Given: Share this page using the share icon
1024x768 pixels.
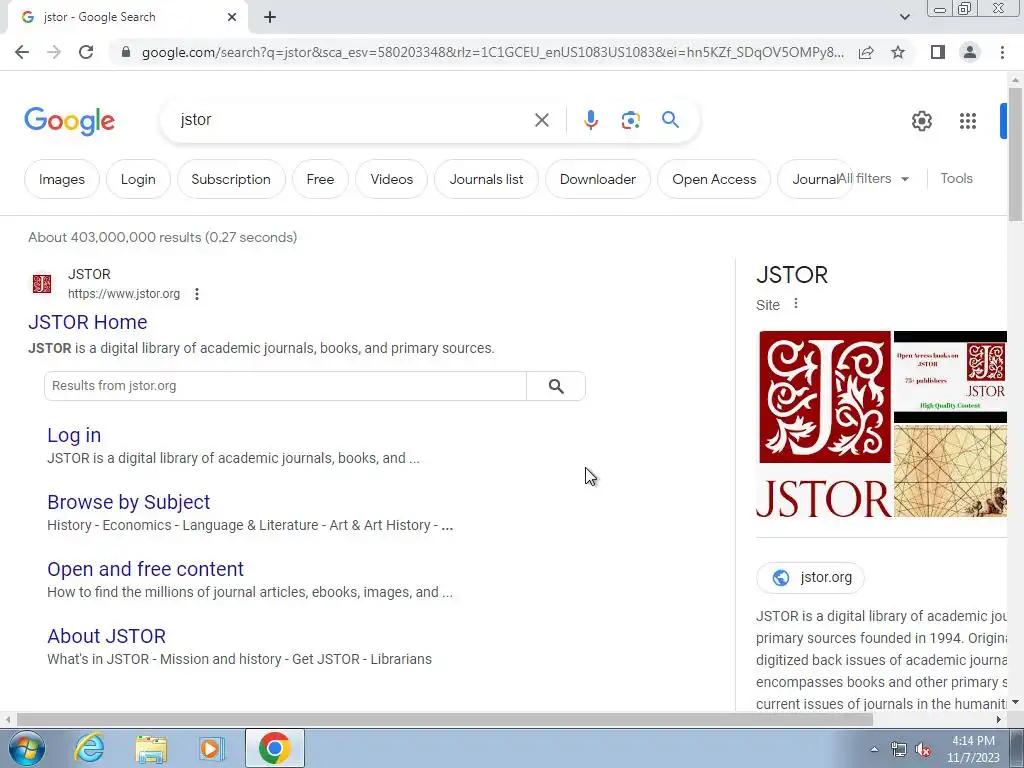Looking at the screenshot, I should (867, 52).
